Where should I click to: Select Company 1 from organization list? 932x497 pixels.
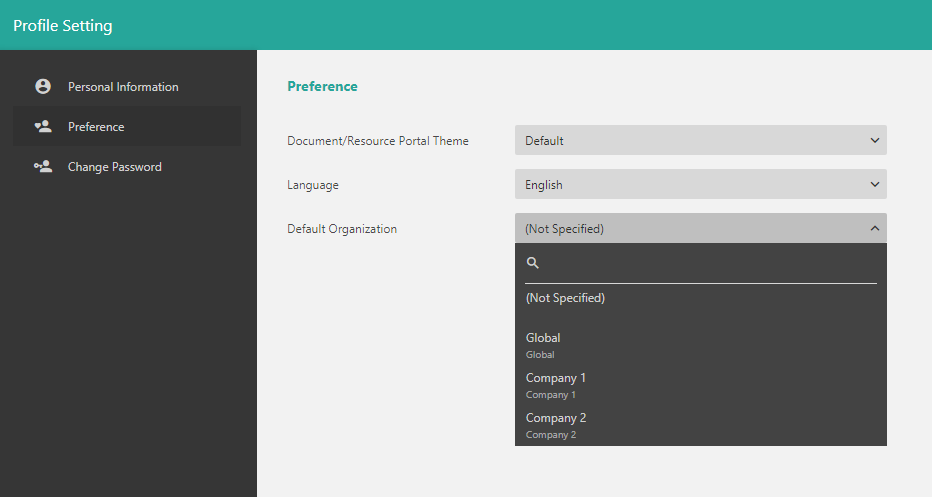[556, 384]
